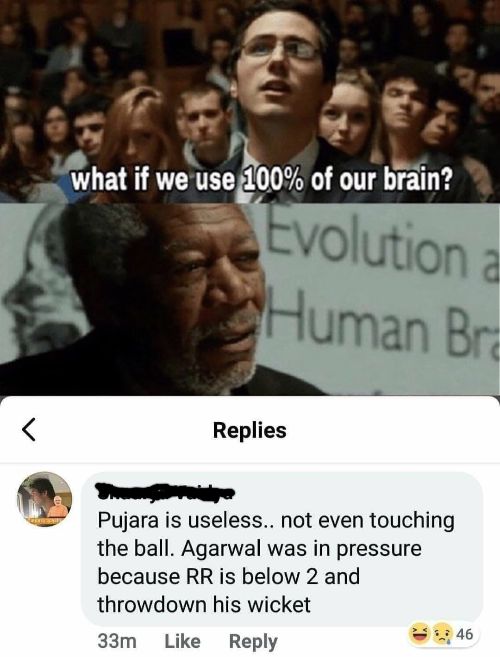Select the Replies header title

(x=250, y=430)
